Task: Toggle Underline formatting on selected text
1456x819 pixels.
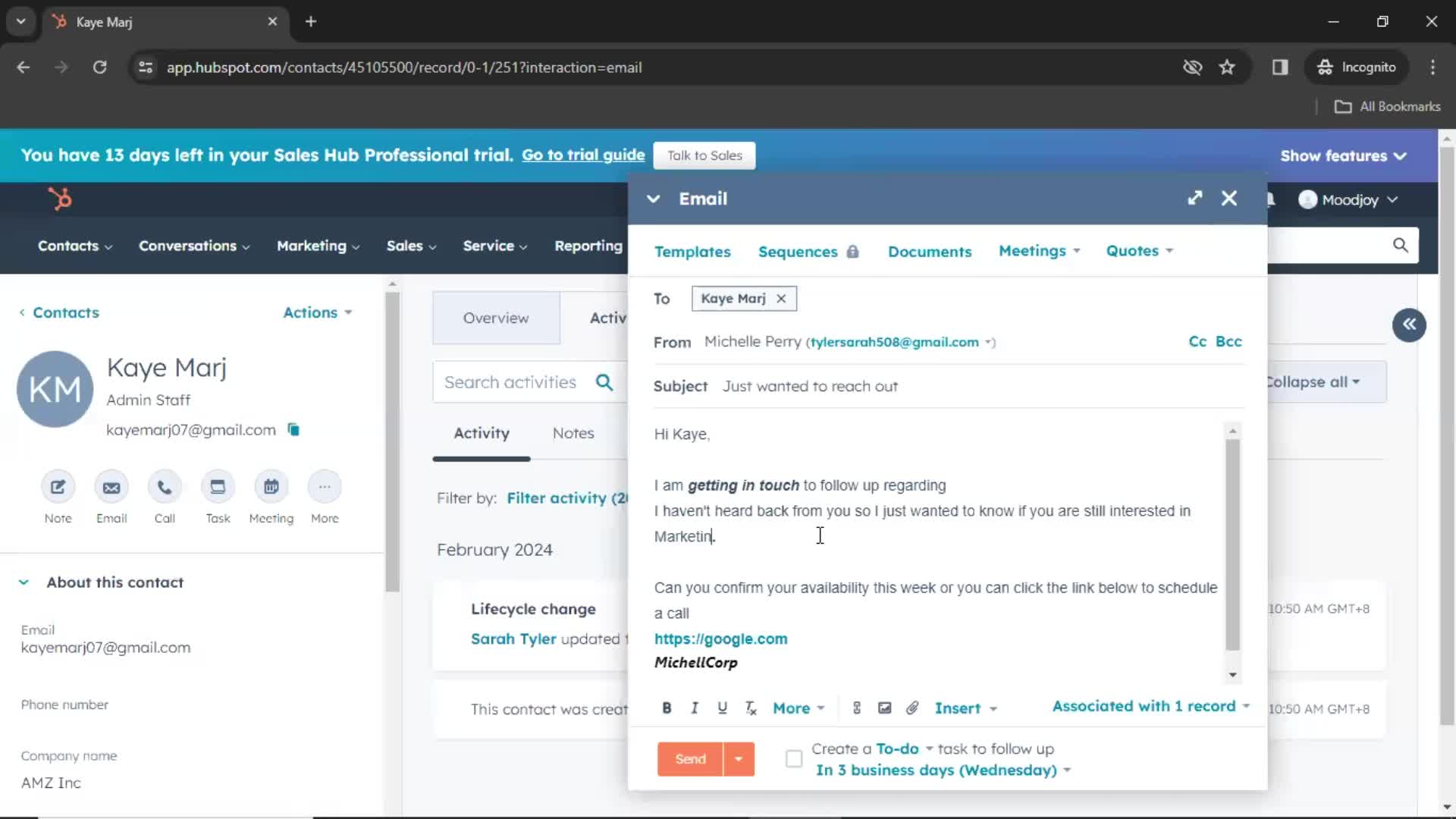Action: (x=723, y=708)
